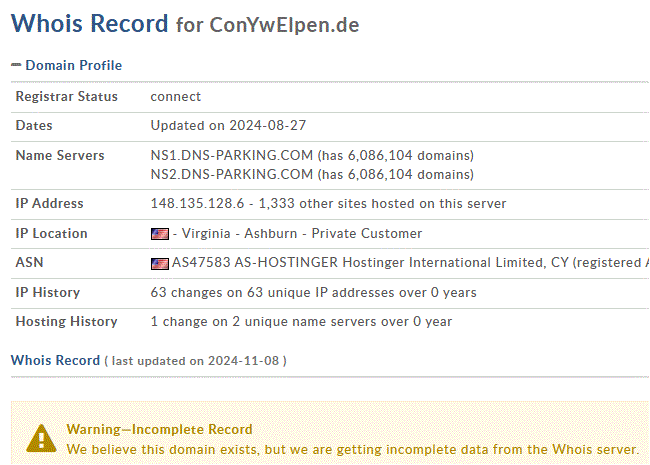The width and height of the screenshot is (650, 465).
Task: Click the US flag in IP Location row
Action: (x=160, y=234)
